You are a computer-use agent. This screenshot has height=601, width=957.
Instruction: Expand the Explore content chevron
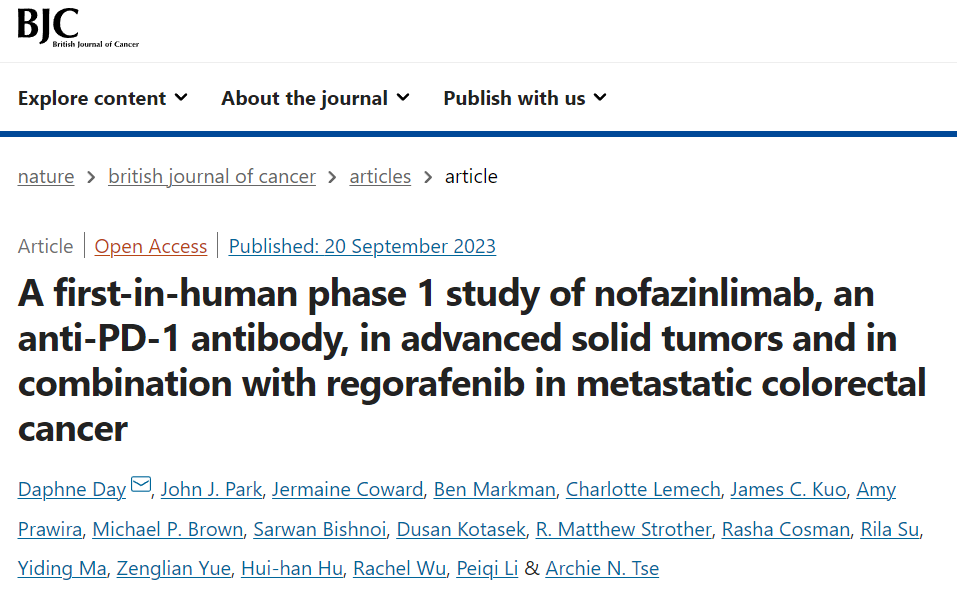point(181,97)
